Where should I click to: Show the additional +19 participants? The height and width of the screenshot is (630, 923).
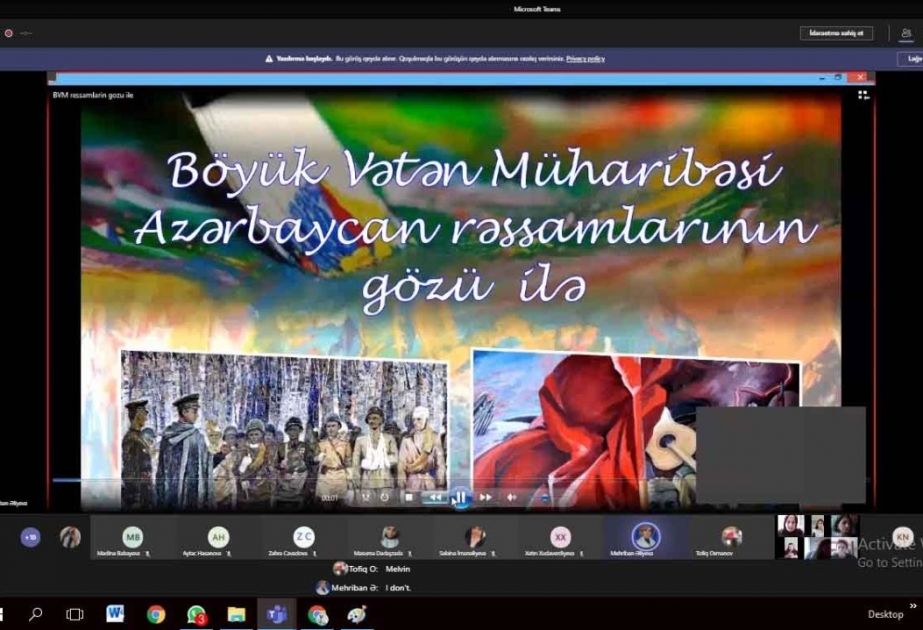pyautogui.click(x=30, y=537)
